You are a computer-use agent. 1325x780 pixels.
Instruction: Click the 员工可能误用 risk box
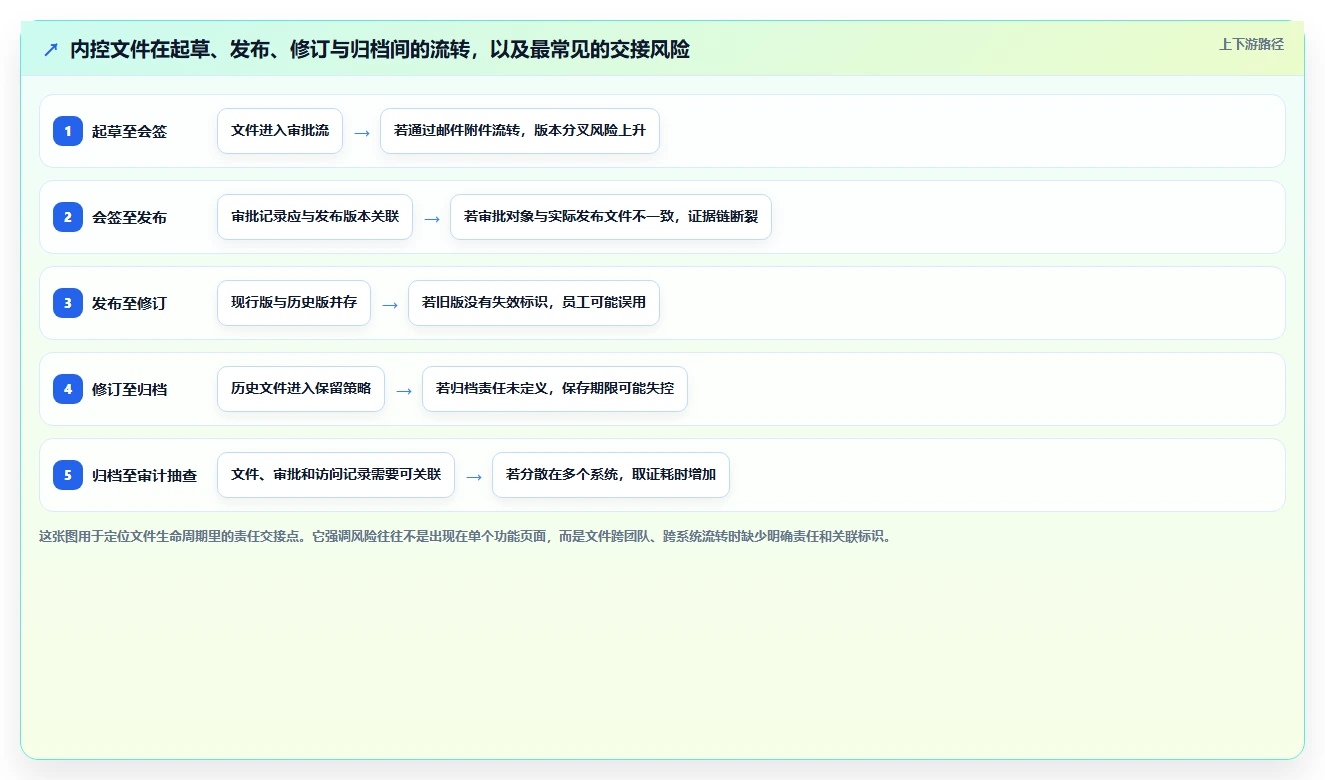[x=534, y=303]
